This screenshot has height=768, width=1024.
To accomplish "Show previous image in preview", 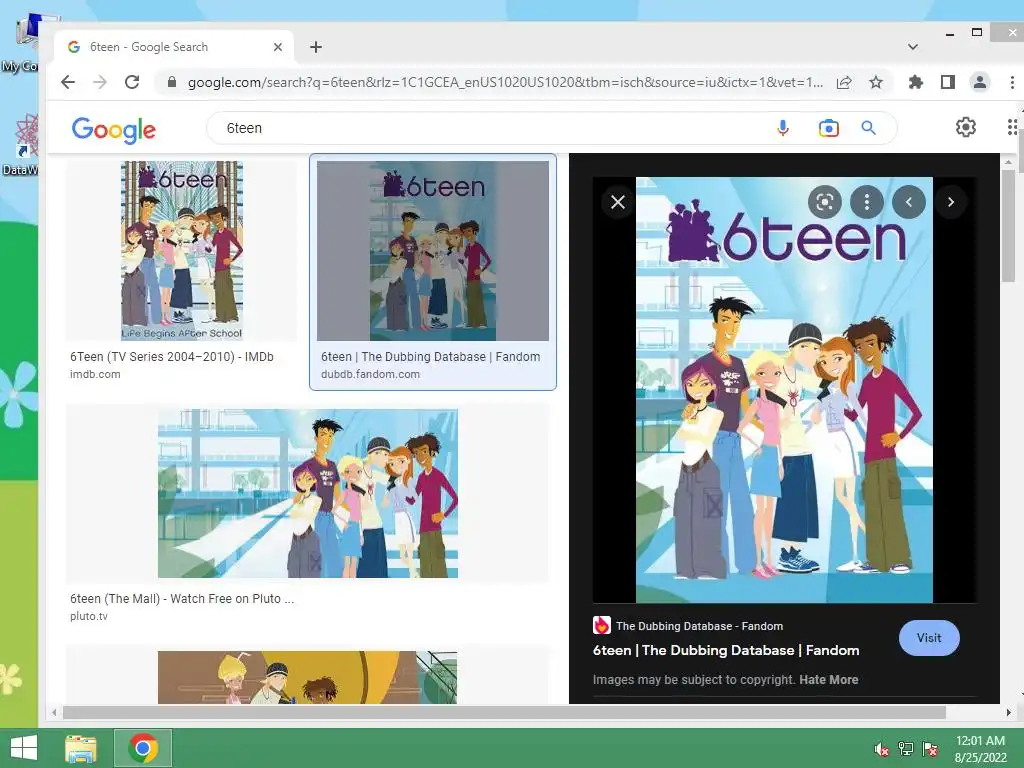I will (909, 202).
